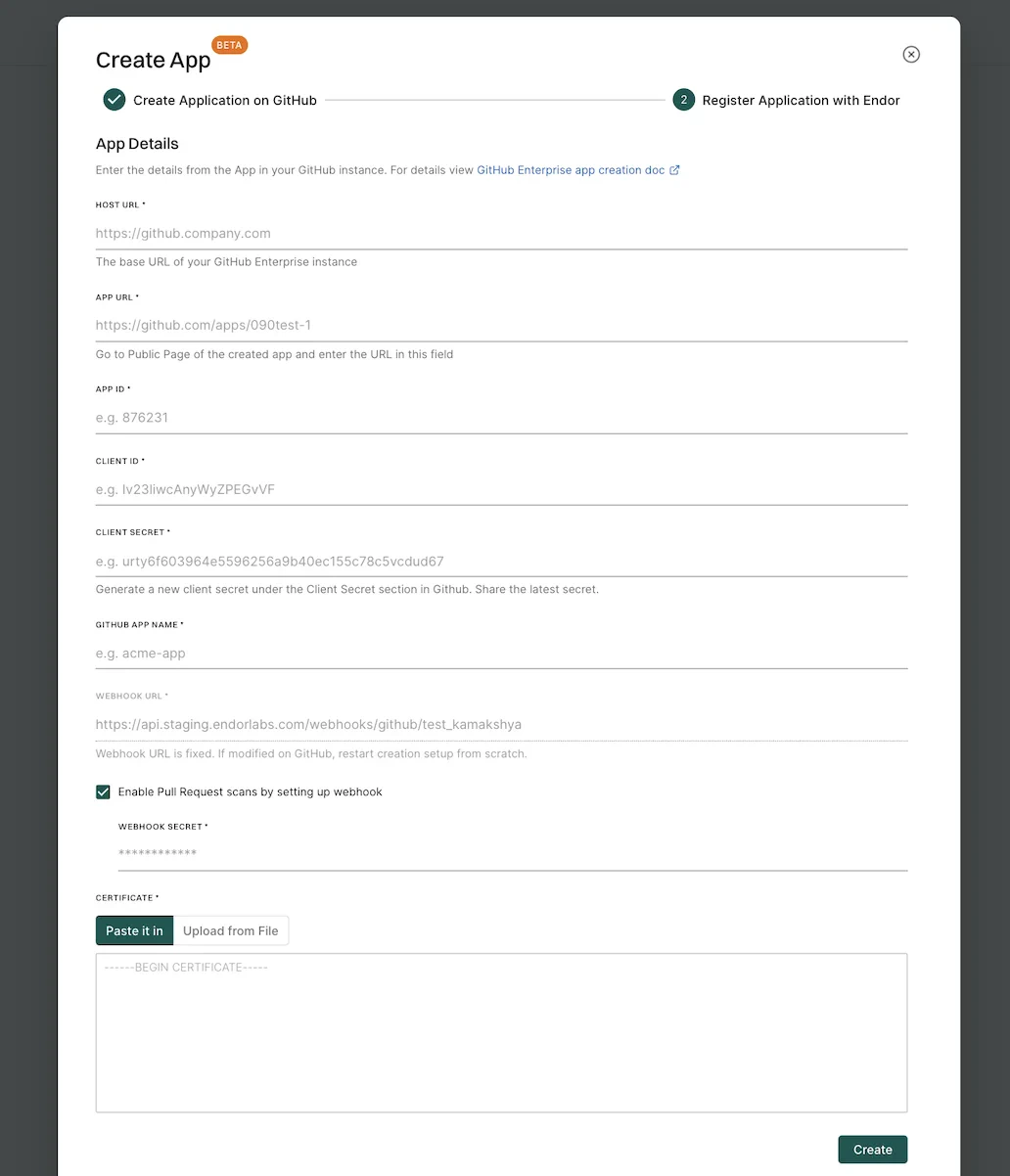Click the external link icon beside the doc link
1010x1176 pixels.
pyautogui.click(x=673, y=169)
